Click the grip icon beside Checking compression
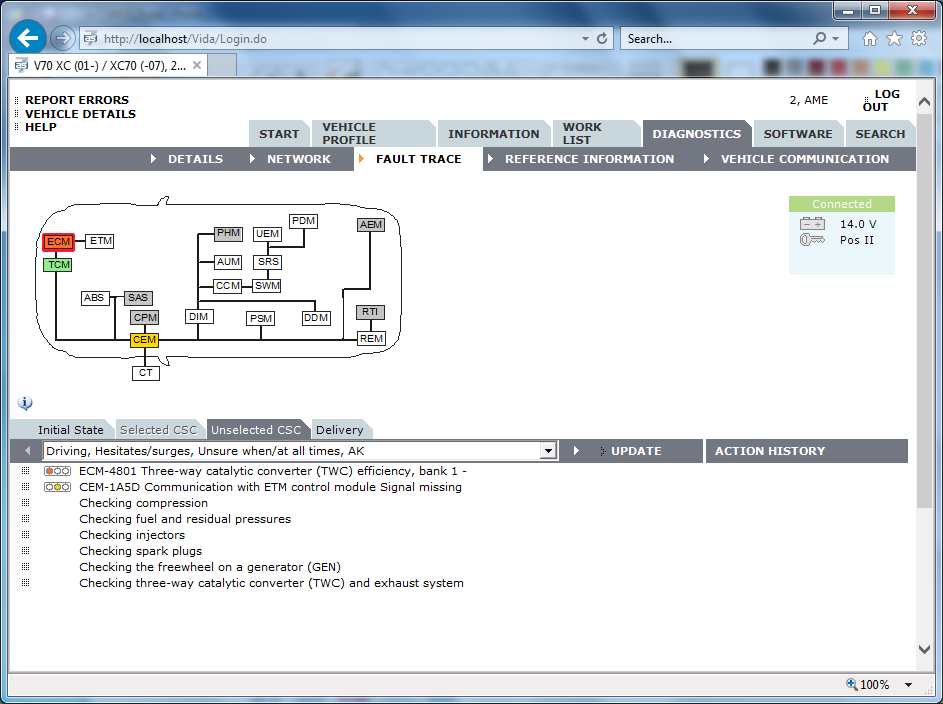 click(x=25, y=503)
